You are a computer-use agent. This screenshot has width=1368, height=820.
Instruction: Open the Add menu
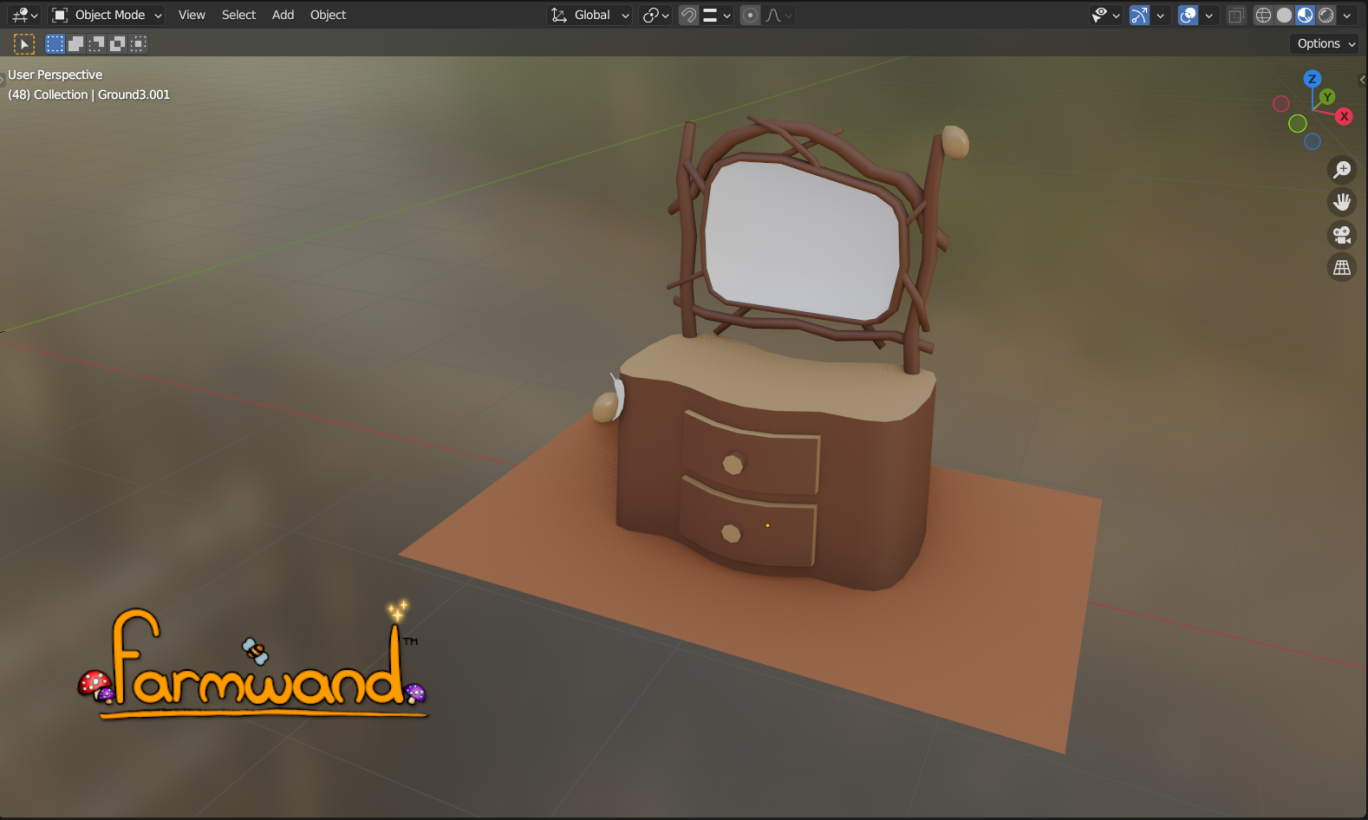[x=283, y=15]
